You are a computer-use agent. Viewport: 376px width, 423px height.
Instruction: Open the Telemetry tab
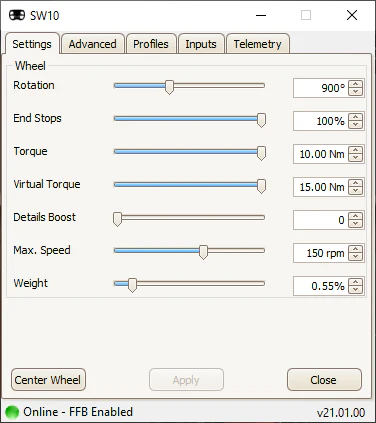(x=258, y=44)
